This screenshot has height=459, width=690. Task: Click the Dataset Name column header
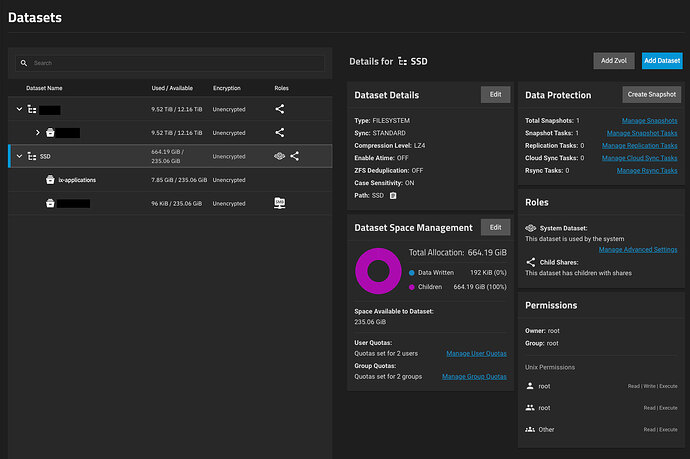point(44,88)
